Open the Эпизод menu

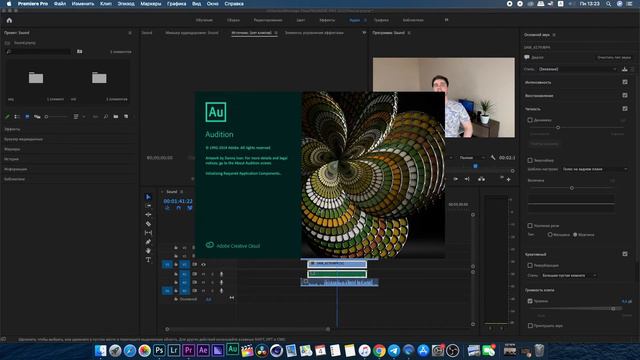point(126,4)
